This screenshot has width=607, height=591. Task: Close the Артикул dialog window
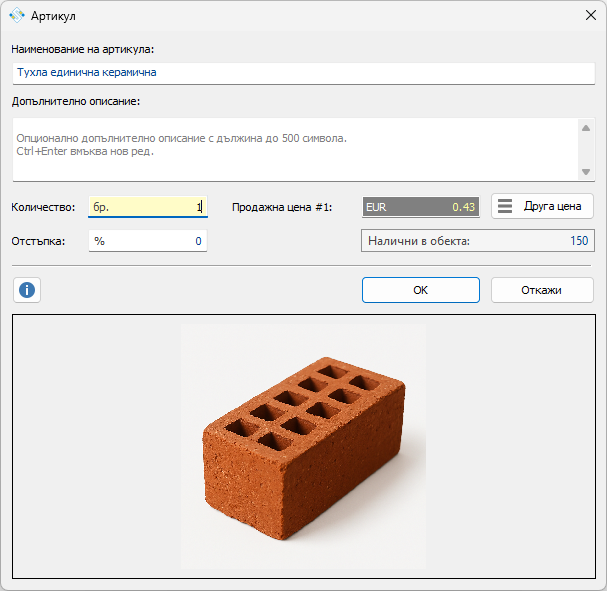[x=590, y=15]
